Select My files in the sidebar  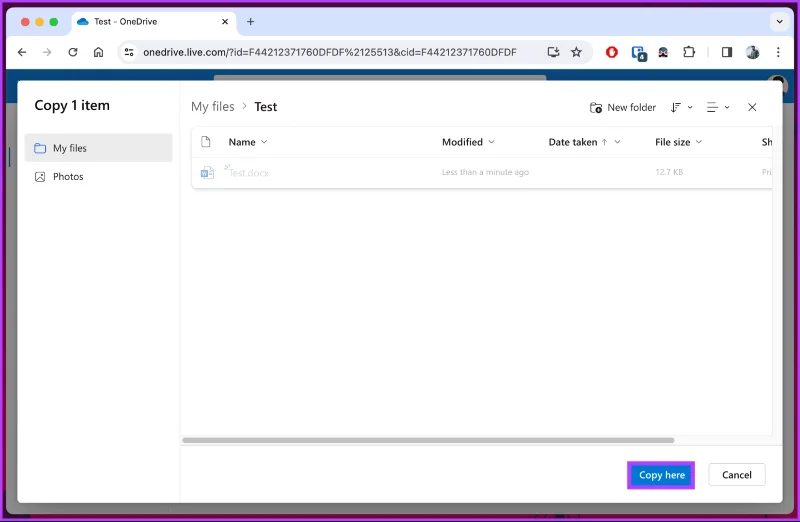tap(98, 148)
